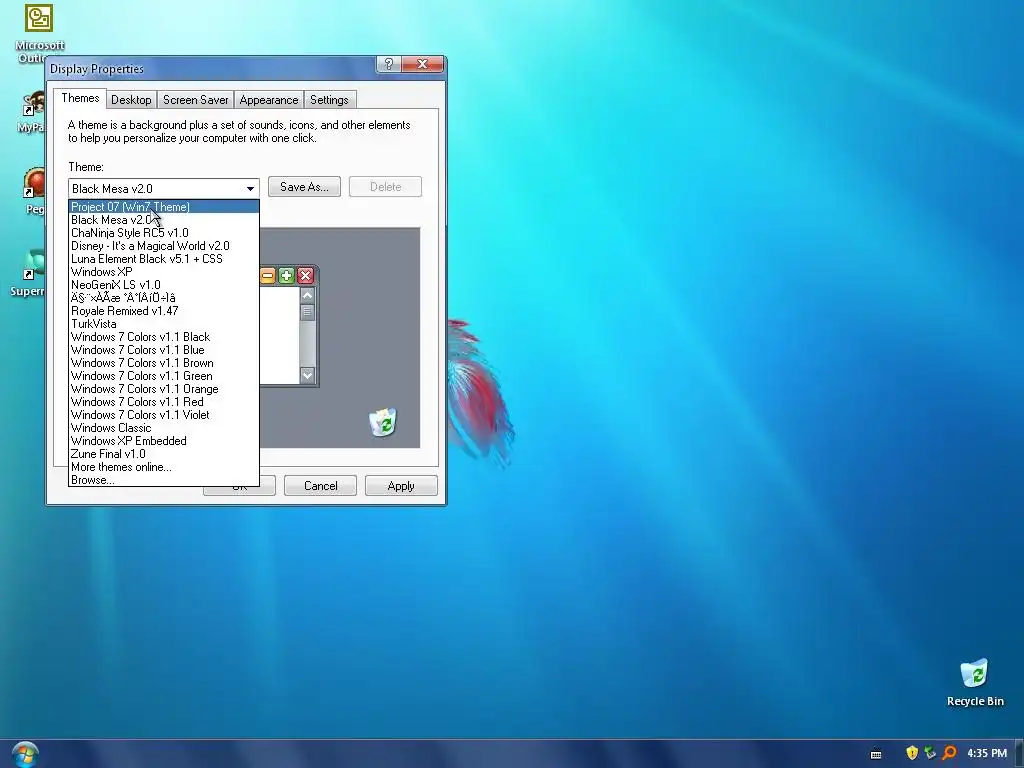The height and width of the screenshot is (768, 1024).
Task: Pick the Zune Final v1.0 theme
Action: 164,455
